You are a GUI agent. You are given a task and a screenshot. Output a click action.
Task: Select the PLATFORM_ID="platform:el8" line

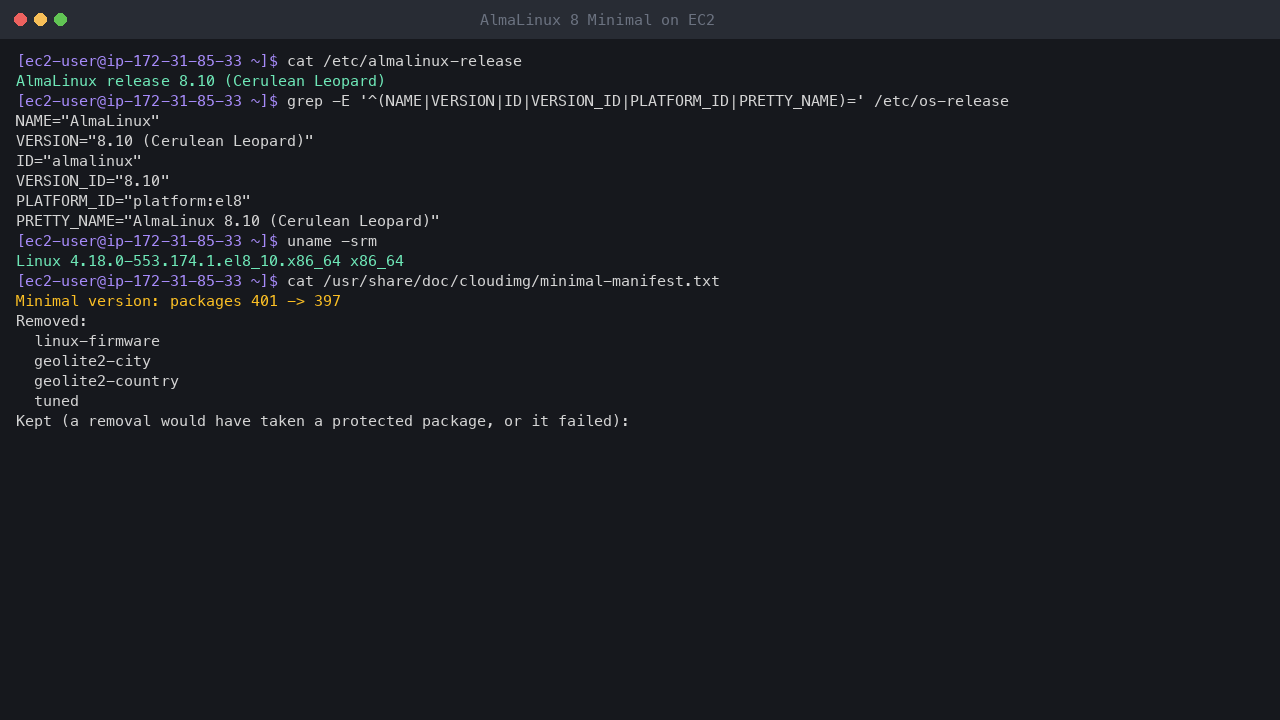[x=133, y=201]
